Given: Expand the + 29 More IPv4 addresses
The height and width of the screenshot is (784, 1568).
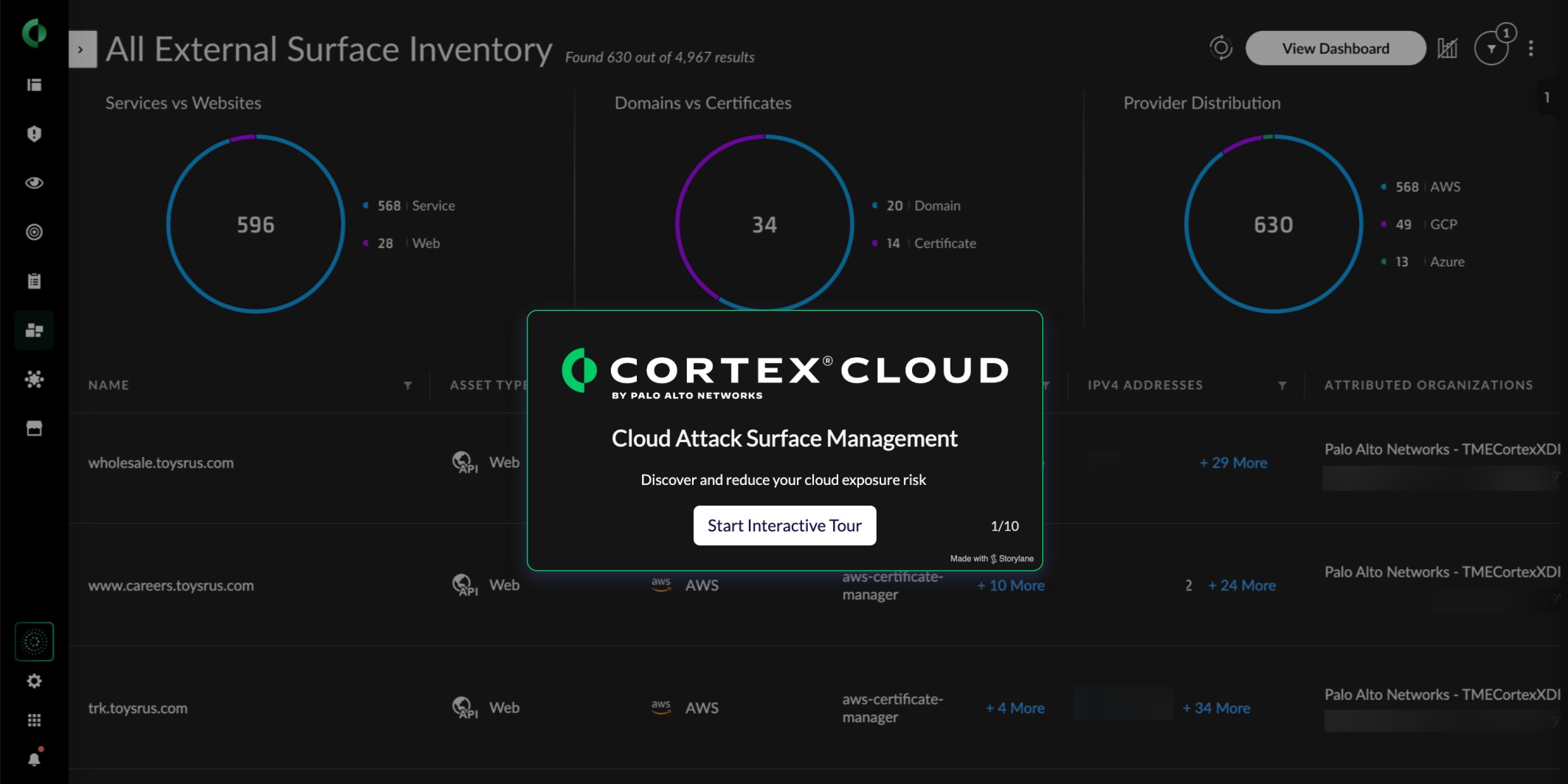Looking at the screenshot, I should point(1233,463).
